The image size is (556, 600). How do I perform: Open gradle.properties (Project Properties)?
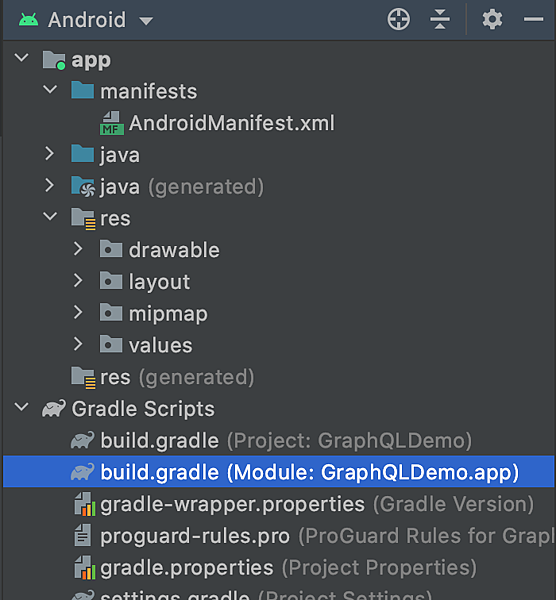[x=289, y=568]
